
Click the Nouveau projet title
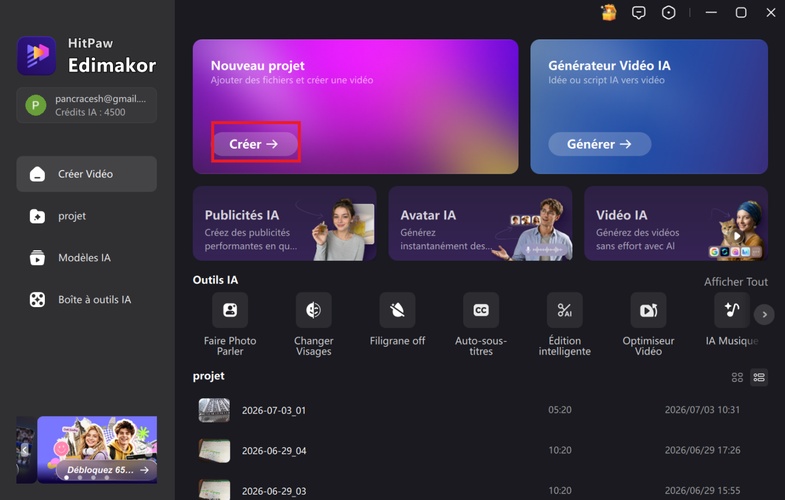(x=257, y=66)
